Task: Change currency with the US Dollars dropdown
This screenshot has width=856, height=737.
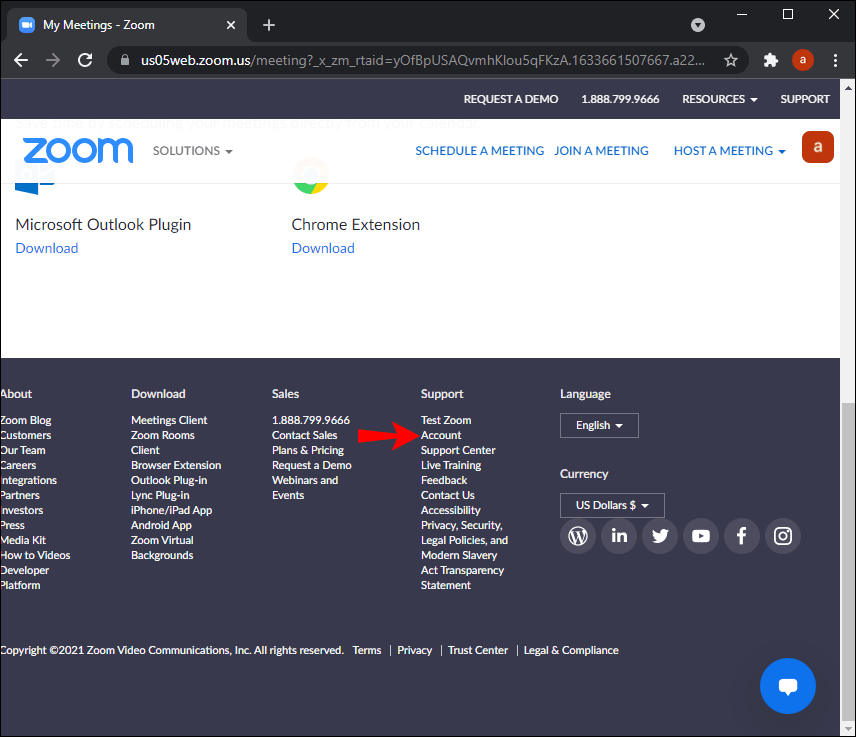Action: tap(612, 505)
